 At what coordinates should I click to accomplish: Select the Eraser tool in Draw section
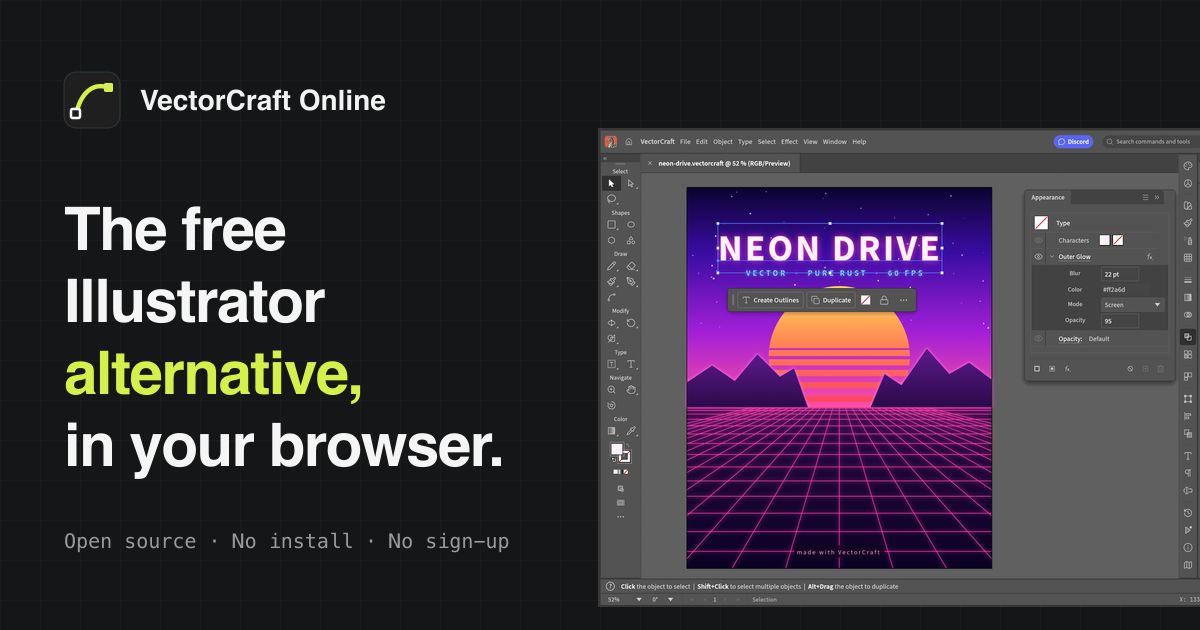631,267
